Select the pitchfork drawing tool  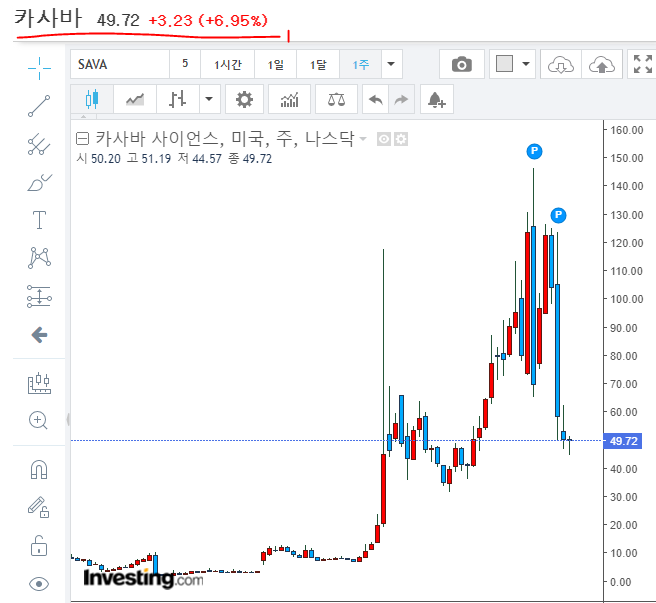[39, 144]
